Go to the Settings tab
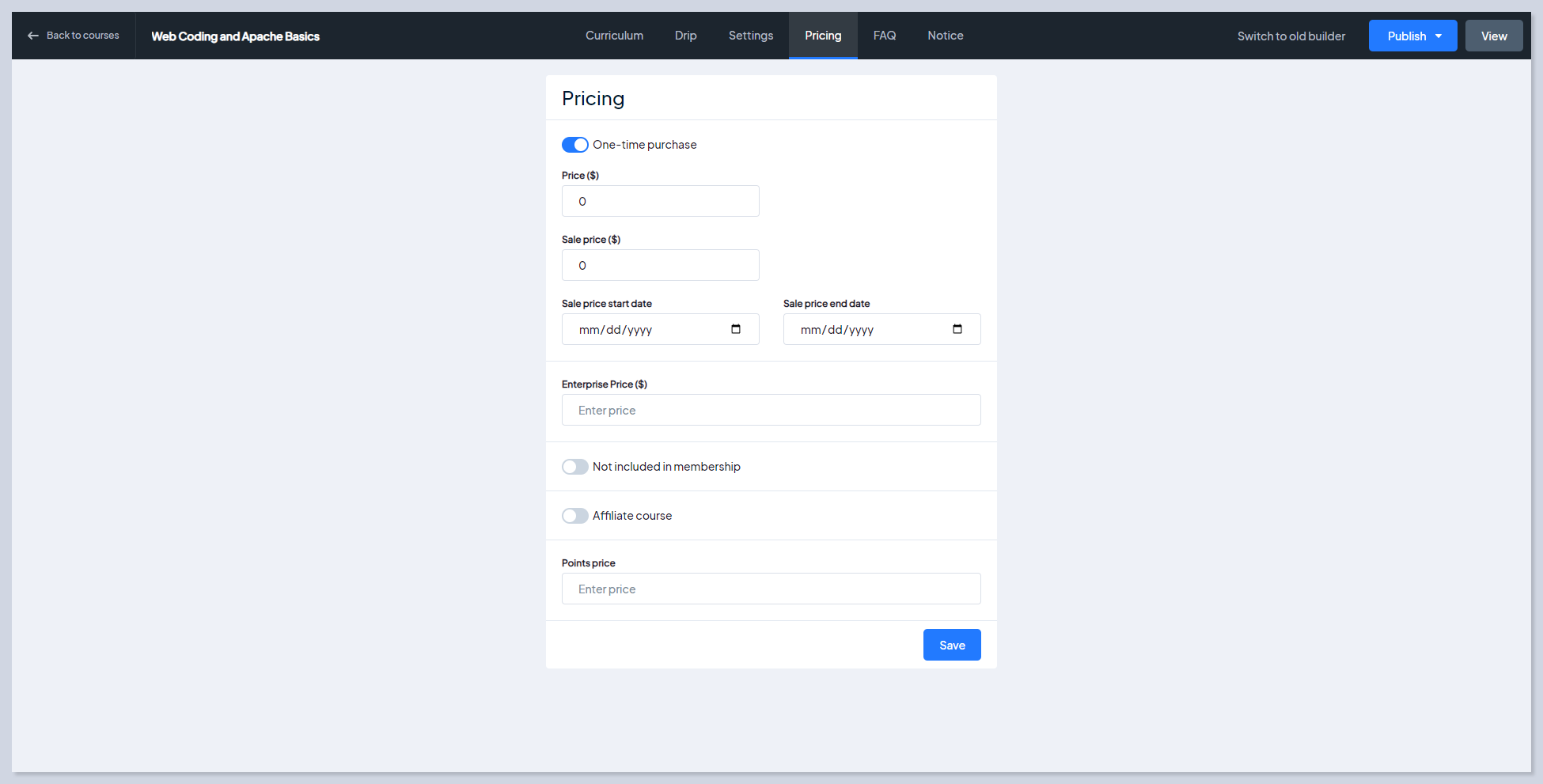 coord(750,36)
